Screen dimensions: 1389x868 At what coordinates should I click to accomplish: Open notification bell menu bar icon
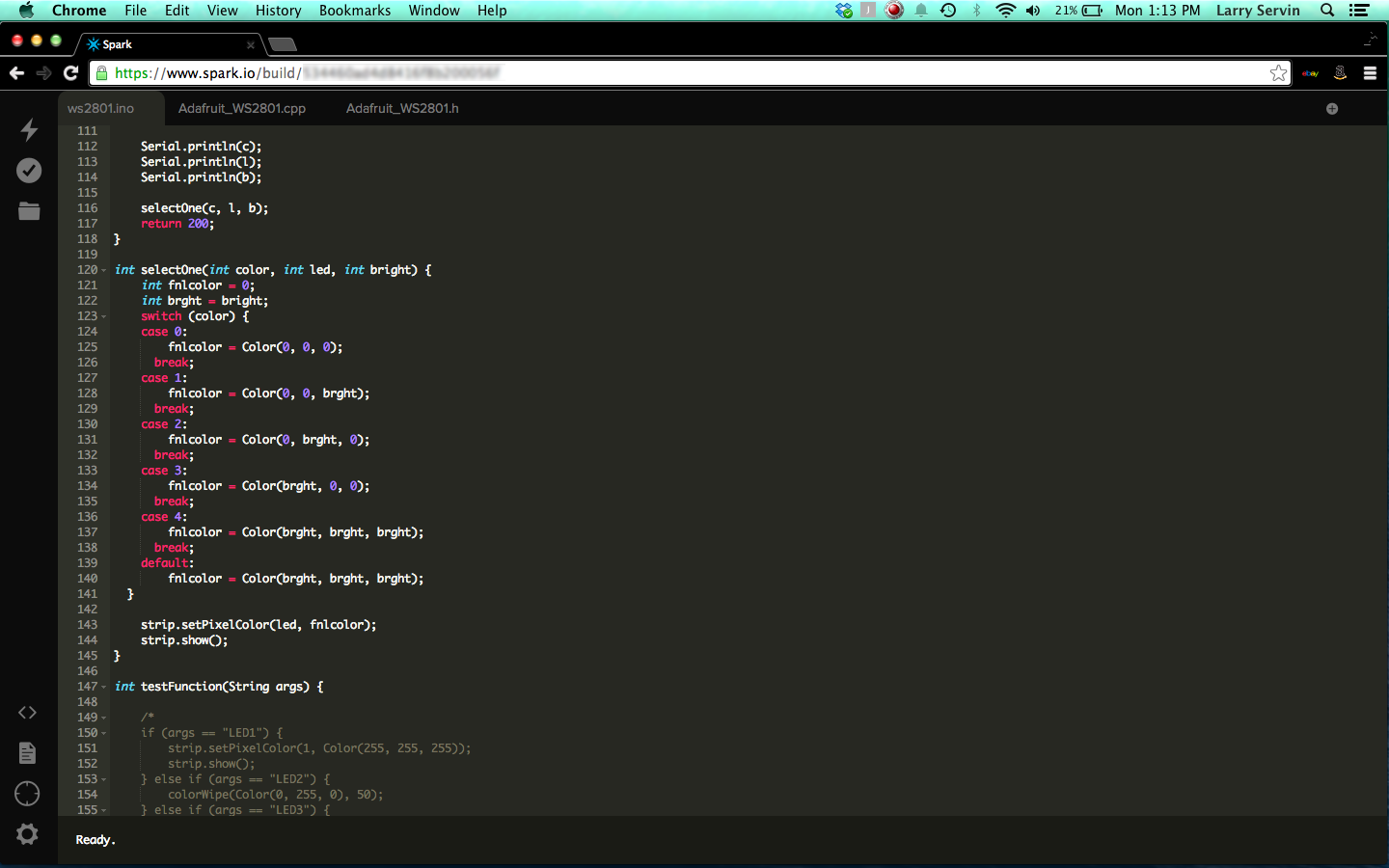tap(921, 11)
